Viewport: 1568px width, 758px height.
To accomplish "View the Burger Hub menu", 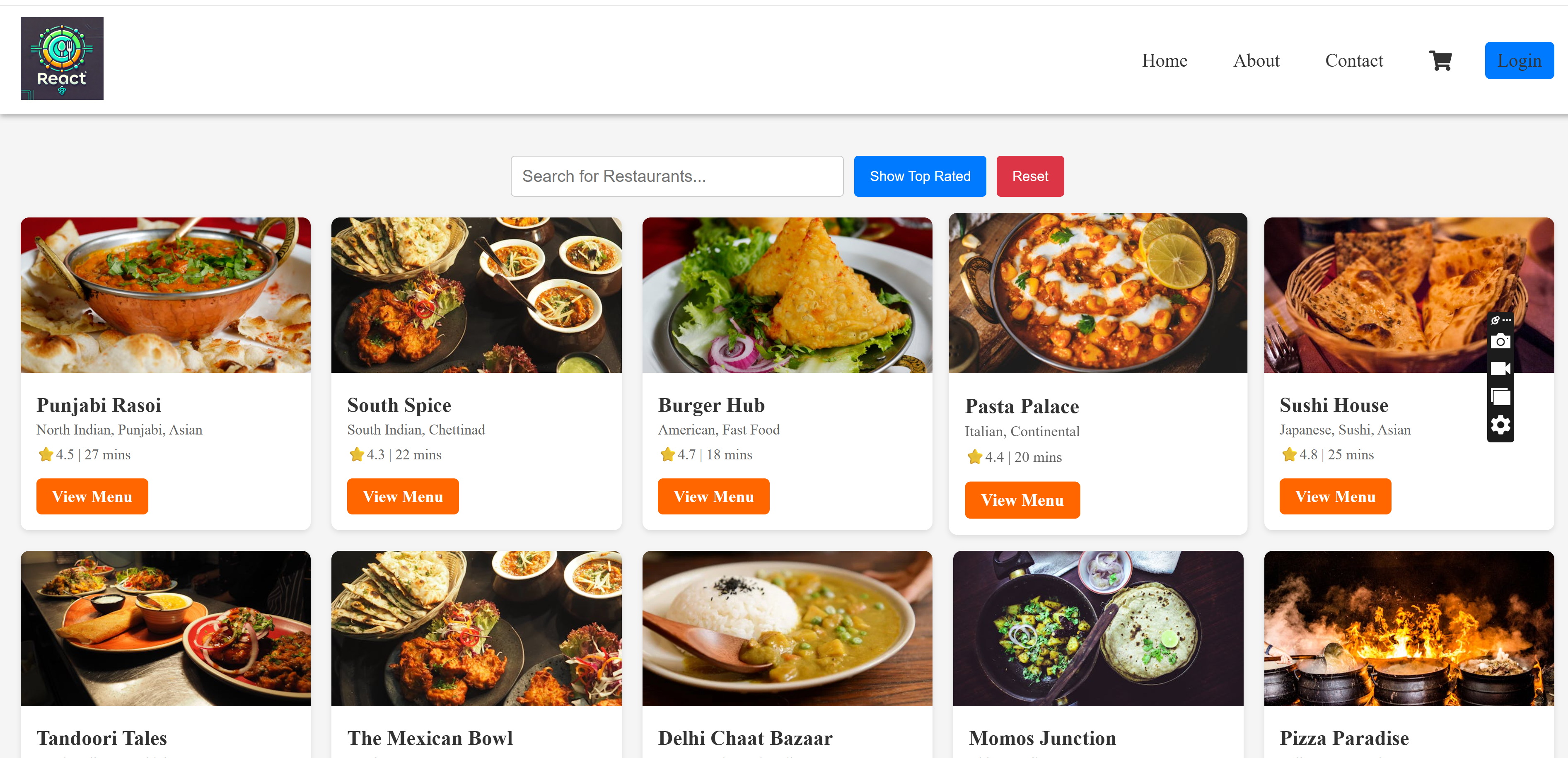I will coord(713,496).
